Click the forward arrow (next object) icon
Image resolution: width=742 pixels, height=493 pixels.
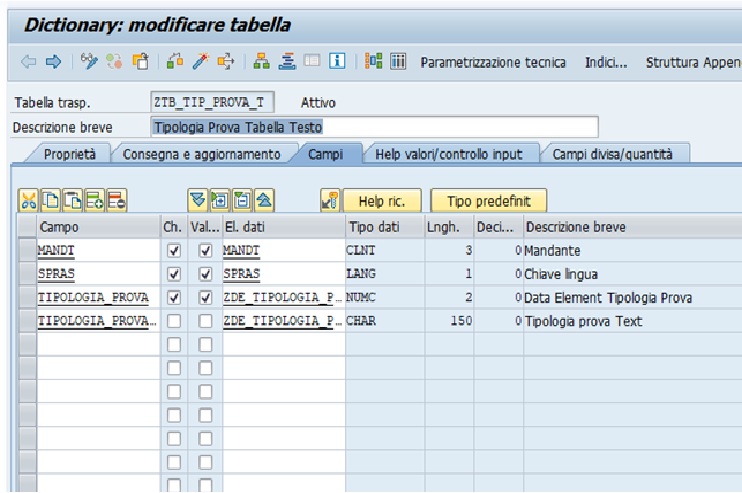point(53,62)
